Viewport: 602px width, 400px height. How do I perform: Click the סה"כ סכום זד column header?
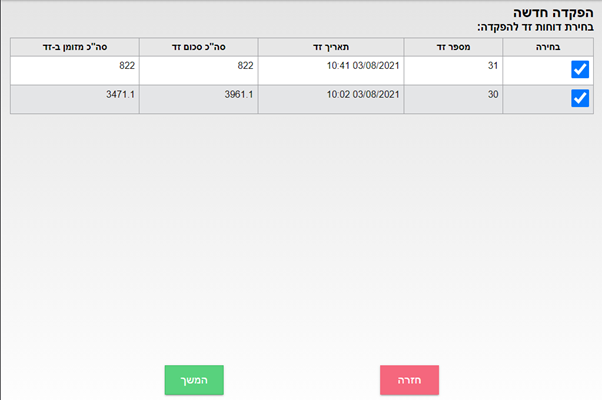pyautogui.click(x=198, y=46)
